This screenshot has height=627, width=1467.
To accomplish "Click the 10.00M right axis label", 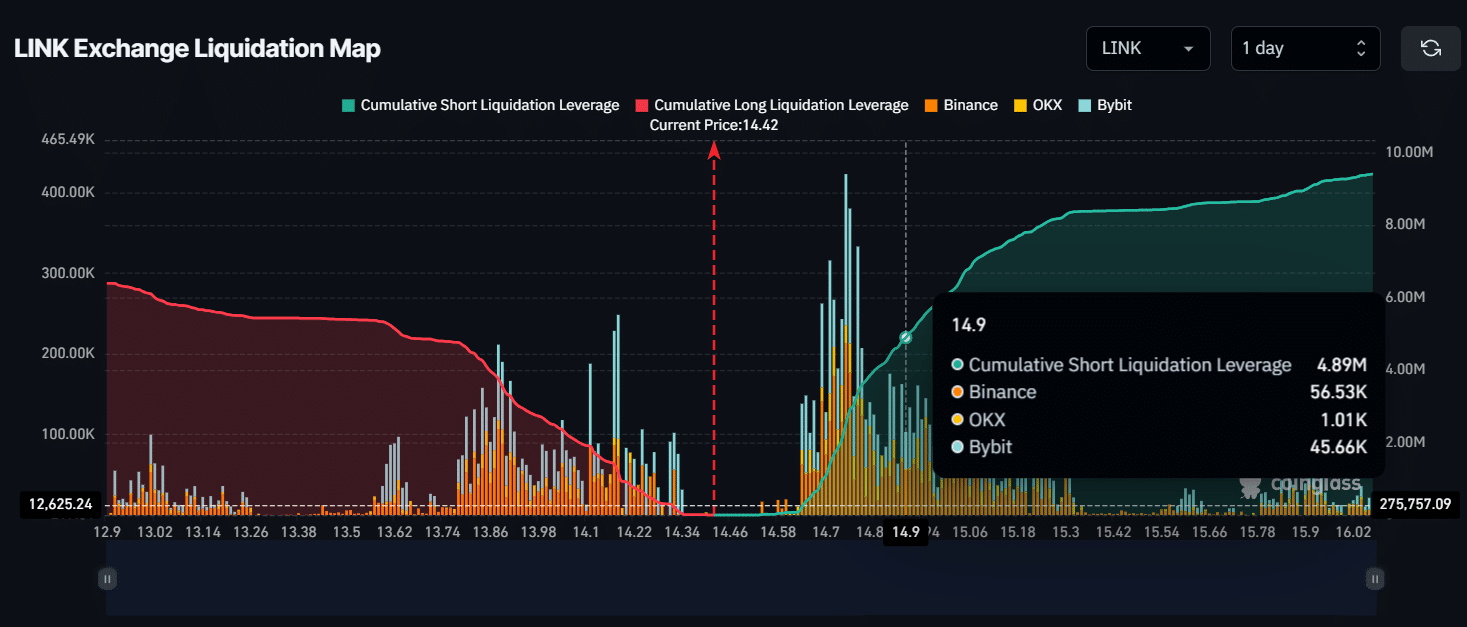I will pos(1410,152).
